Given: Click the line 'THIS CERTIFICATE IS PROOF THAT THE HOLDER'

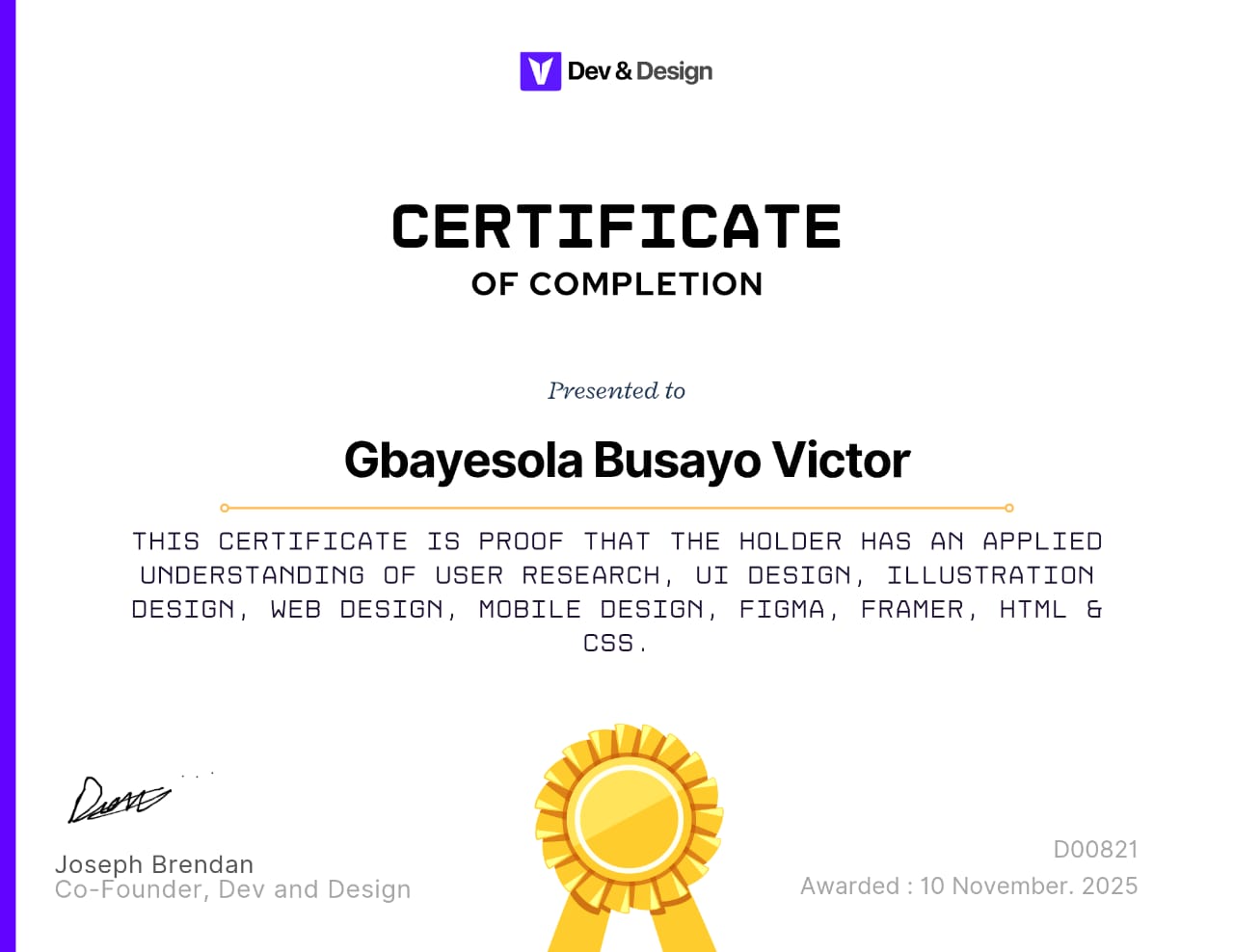Looking at the screenshot, I should click(617, 542).
